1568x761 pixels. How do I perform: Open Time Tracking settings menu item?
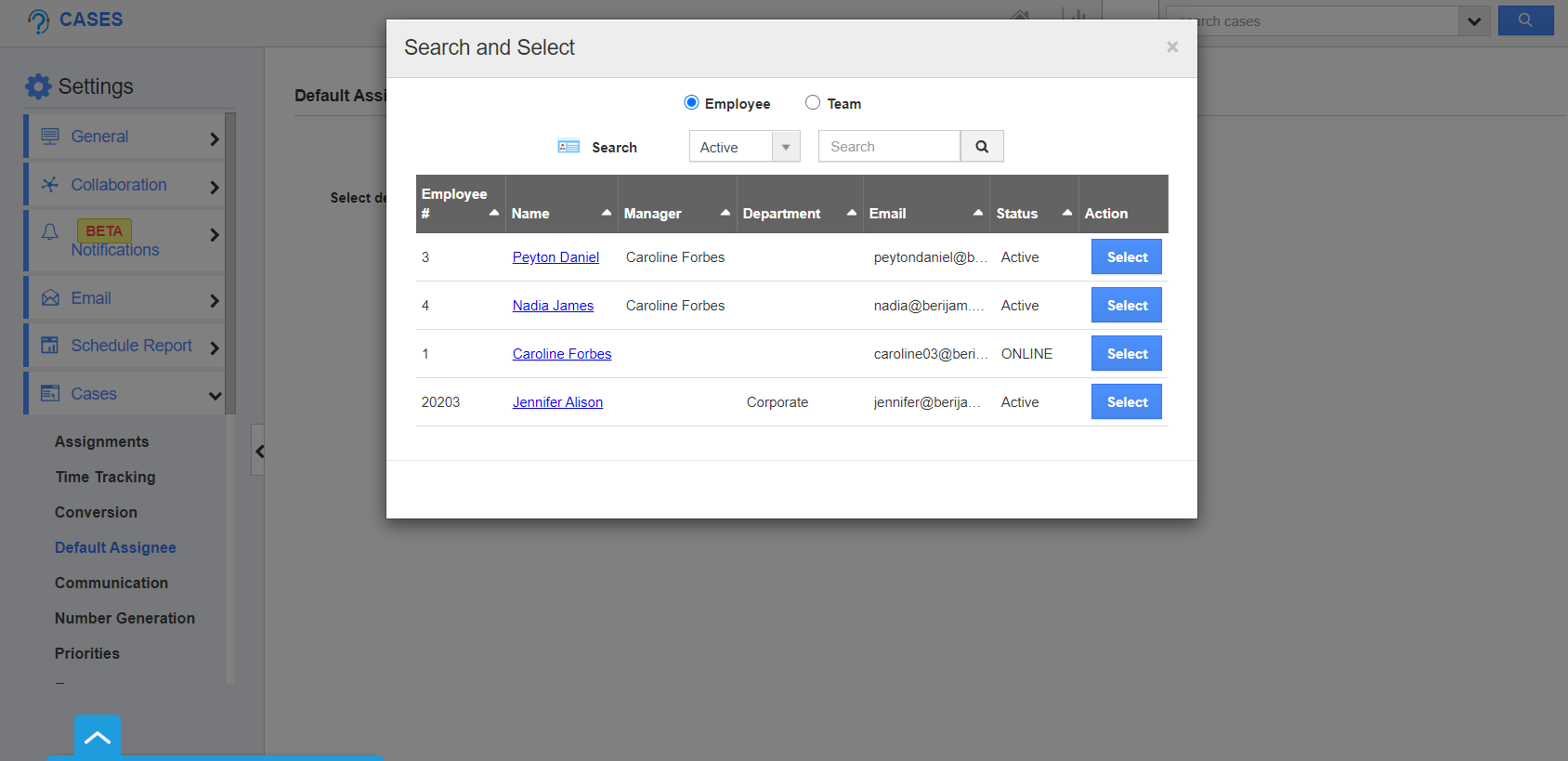point(105,477)
